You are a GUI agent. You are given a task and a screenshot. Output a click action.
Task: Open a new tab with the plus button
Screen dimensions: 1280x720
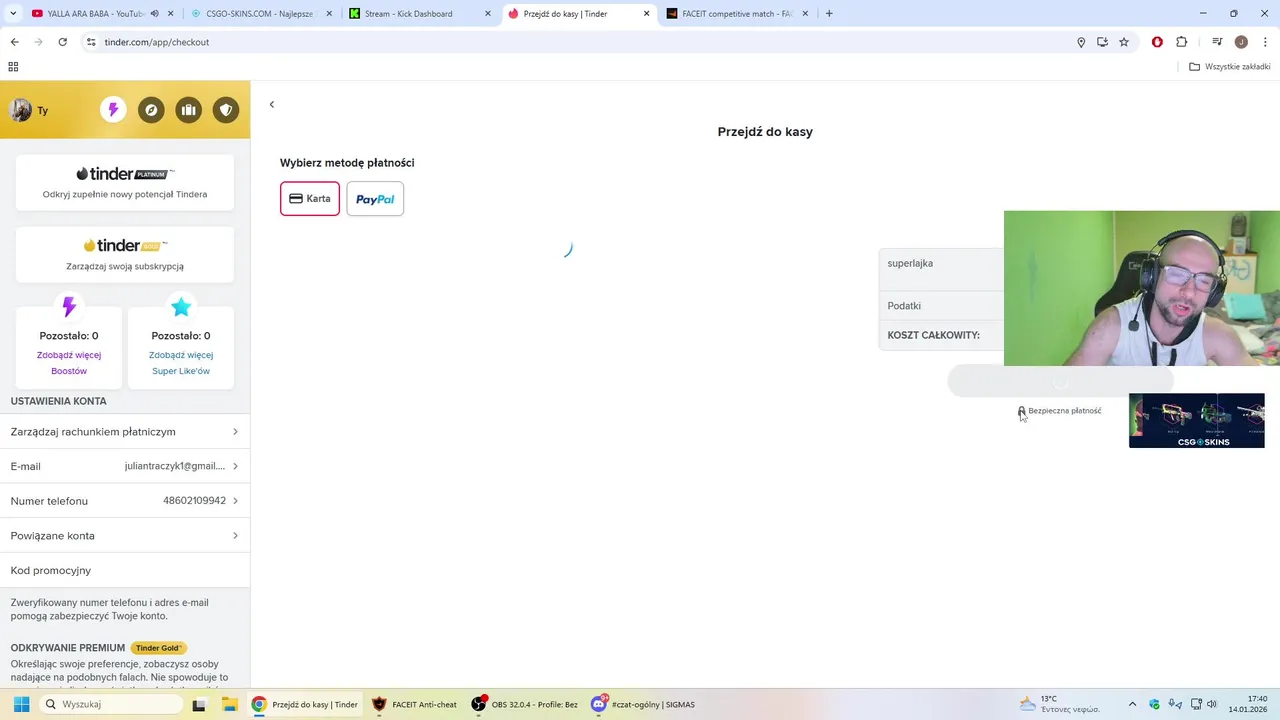(829, 14)
